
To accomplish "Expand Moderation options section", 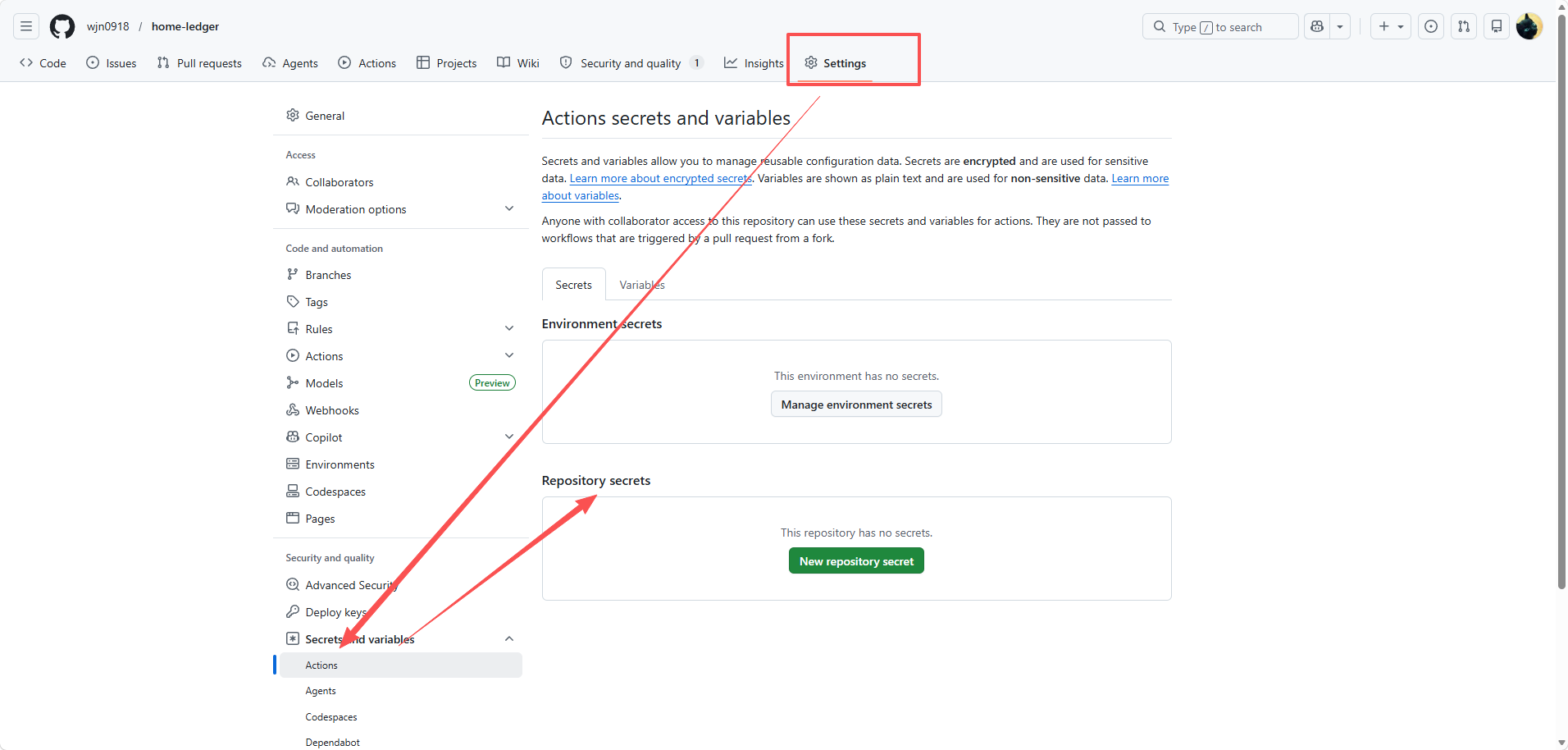I will (x=401, y=209).
